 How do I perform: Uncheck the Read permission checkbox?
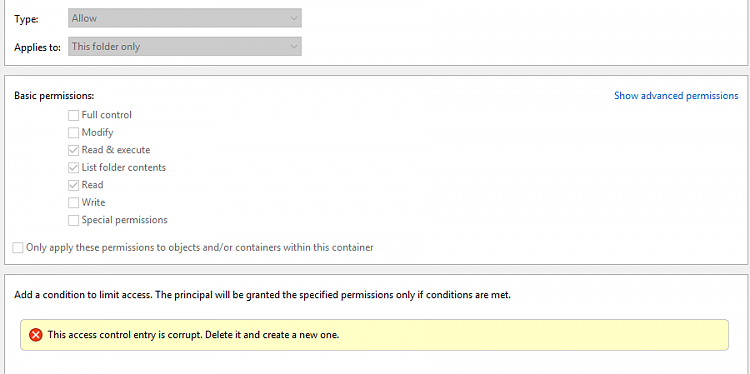(73, 185)
